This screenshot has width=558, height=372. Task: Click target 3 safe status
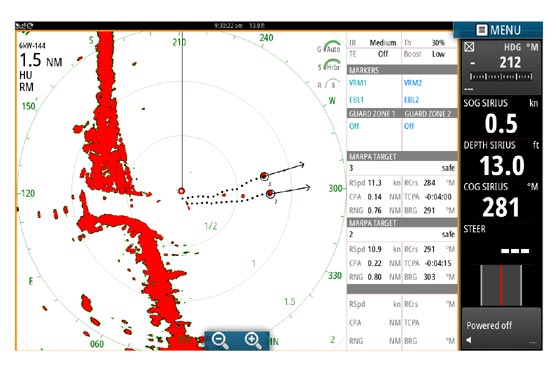(x=448, y=168)
